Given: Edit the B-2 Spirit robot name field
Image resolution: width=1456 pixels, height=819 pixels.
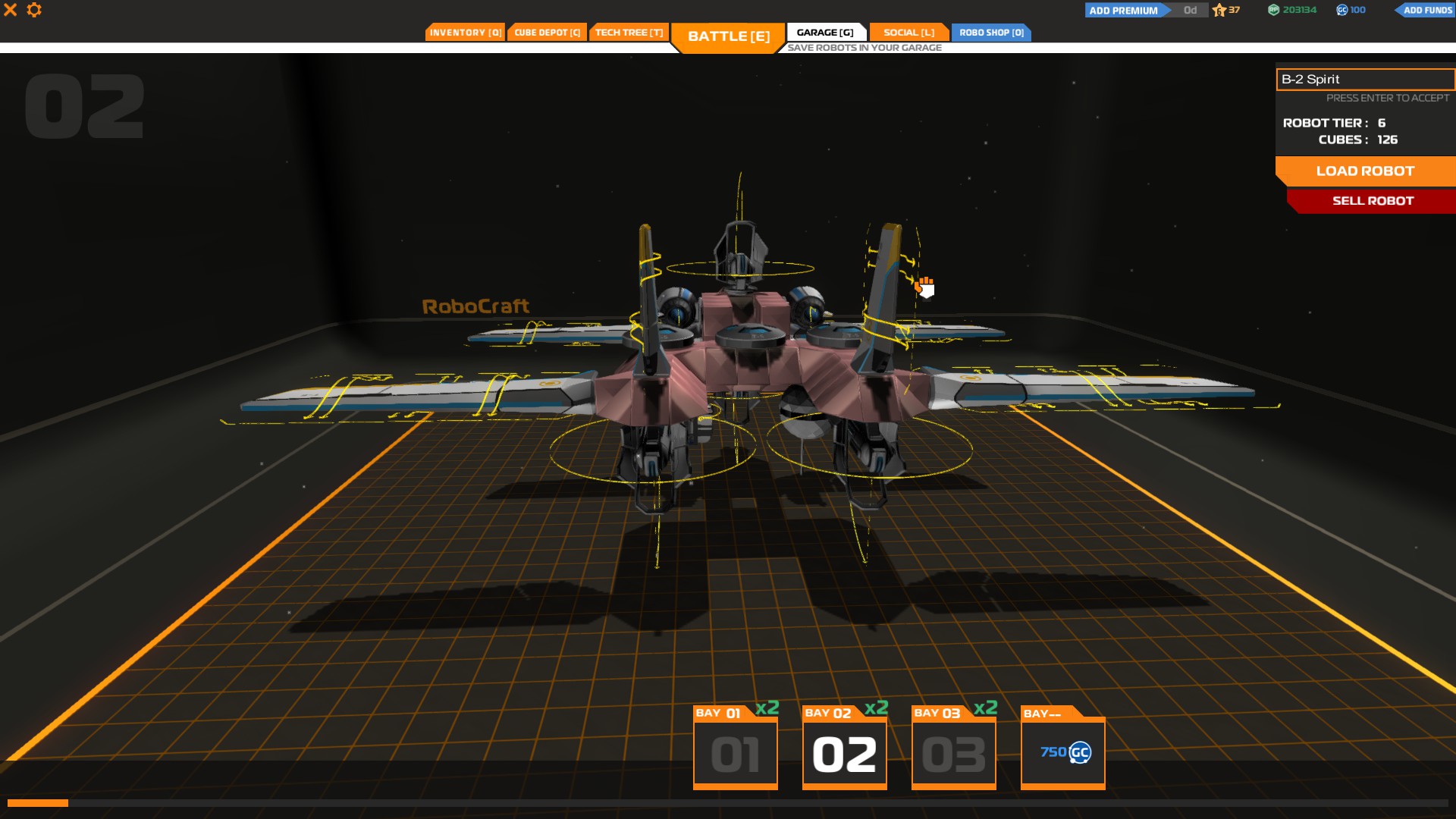Looking at the screenshot, I should pyautogui.click(x=1365, y=80).
